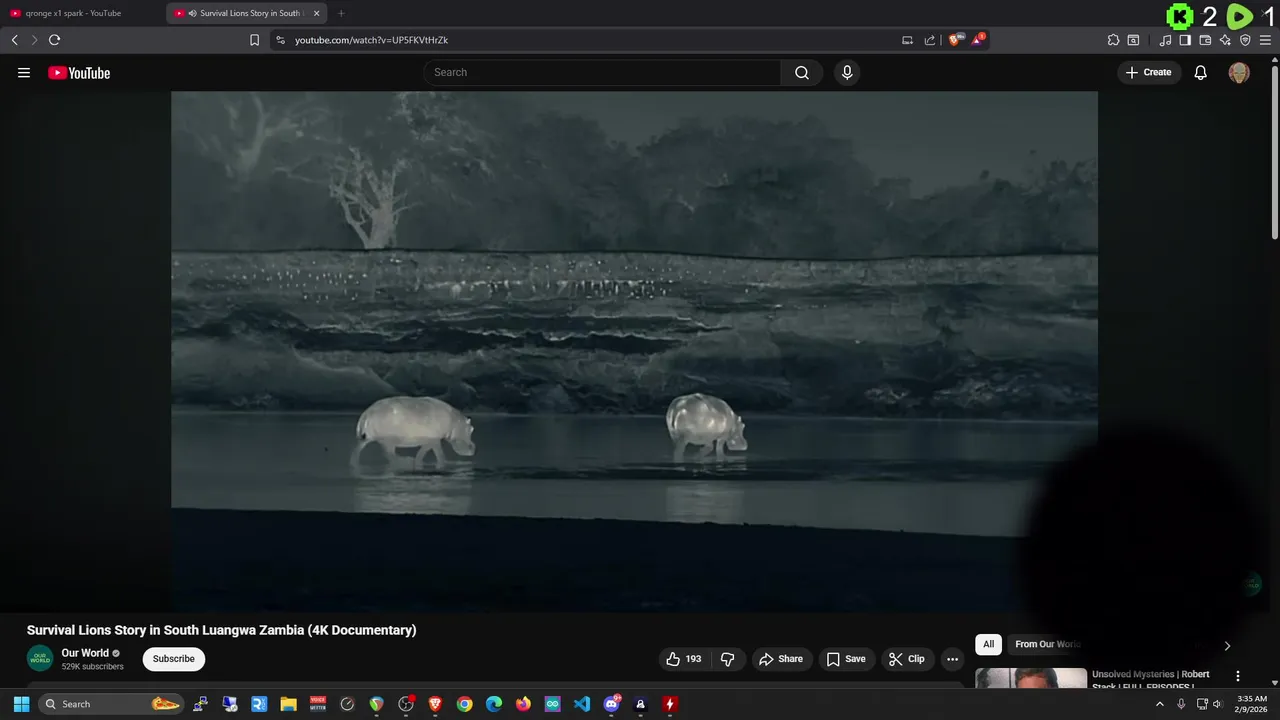Open the YouTube guide hamburger menu
This screenshot has width=1280, height=720.
(24, 73)
